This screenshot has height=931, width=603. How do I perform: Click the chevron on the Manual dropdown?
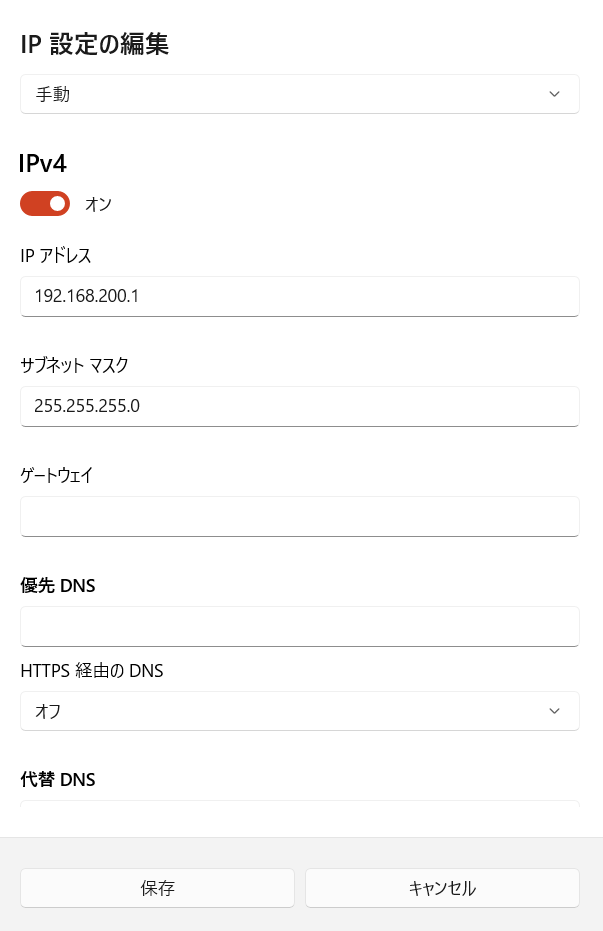click(x=554, y=93)
